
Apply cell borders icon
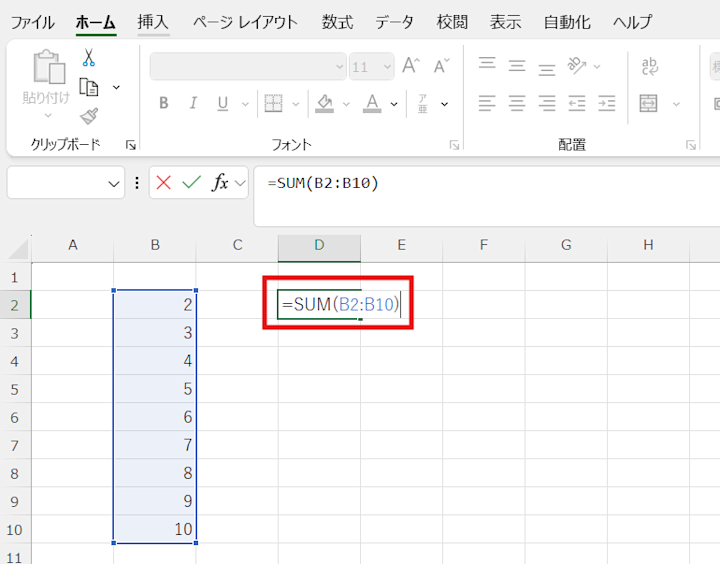(x=273, y=103)
